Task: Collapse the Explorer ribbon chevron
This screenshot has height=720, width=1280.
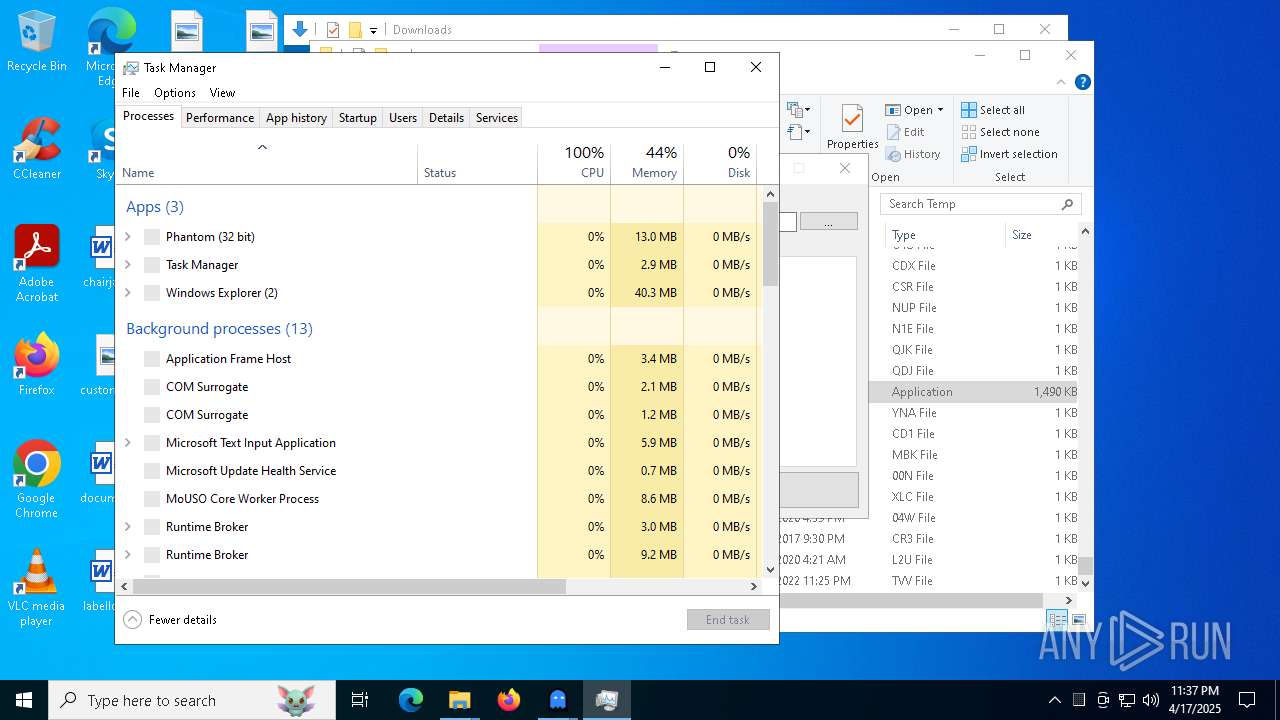Action: click(1063, 82)
